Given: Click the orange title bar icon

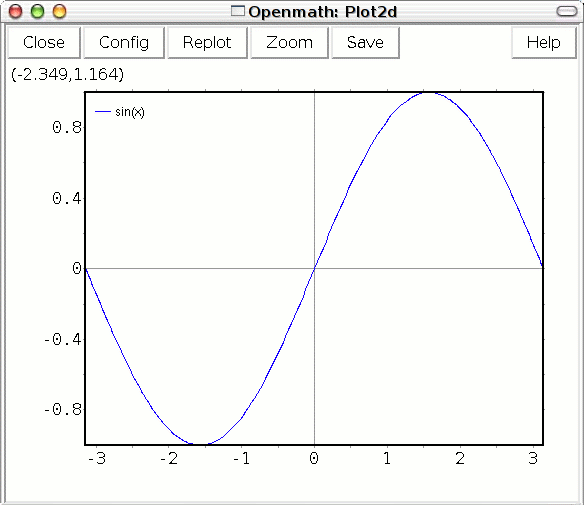Looking at the screenshot, I should tap(60, 12).
